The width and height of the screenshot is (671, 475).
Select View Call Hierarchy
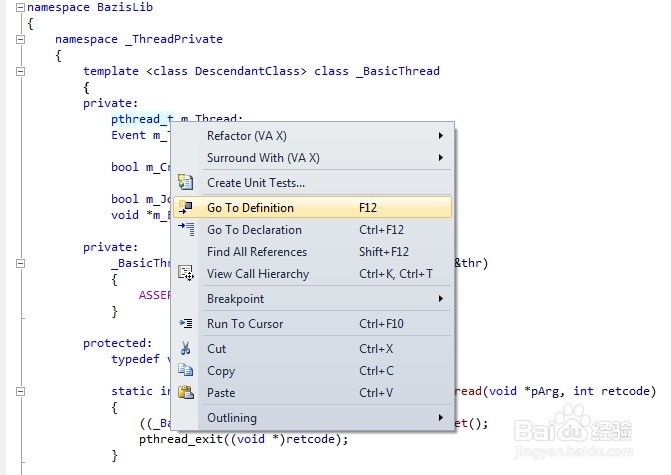pos(312,274)
